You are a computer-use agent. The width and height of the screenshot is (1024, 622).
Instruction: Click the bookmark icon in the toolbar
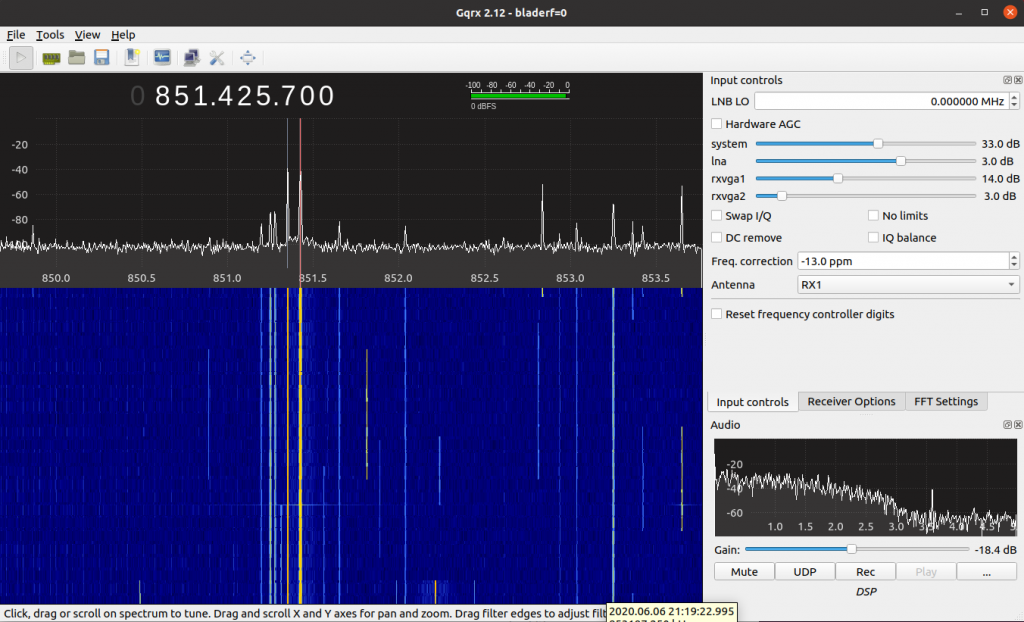[x=132, y=57]
